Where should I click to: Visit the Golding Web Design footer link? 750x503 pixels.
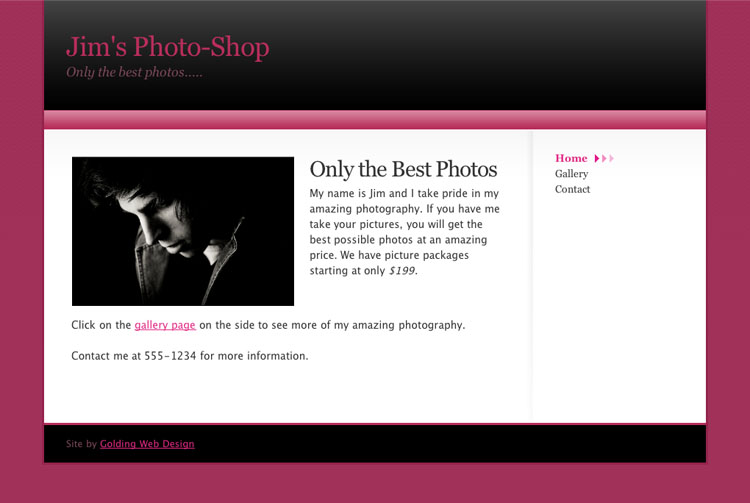(147, 444)
